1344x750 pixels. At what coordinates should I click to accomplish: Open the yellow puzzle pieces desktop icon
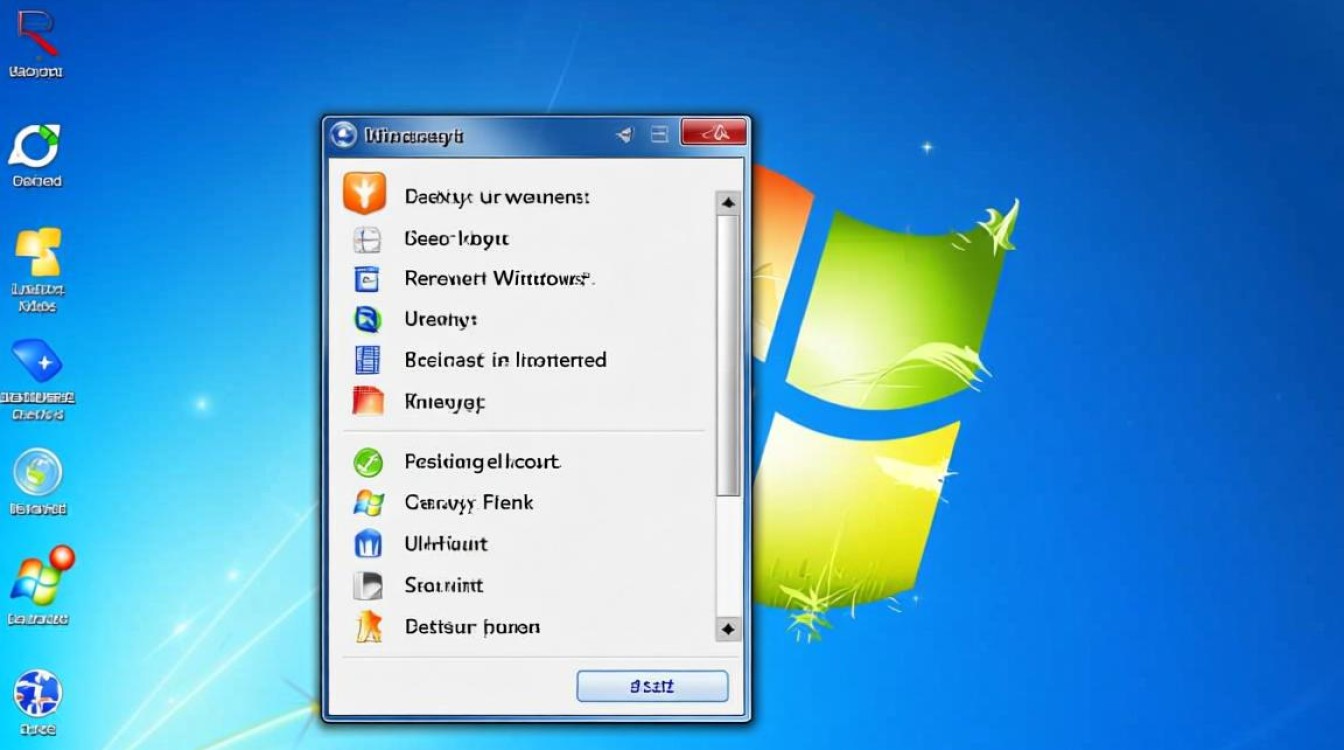(37, 252)
